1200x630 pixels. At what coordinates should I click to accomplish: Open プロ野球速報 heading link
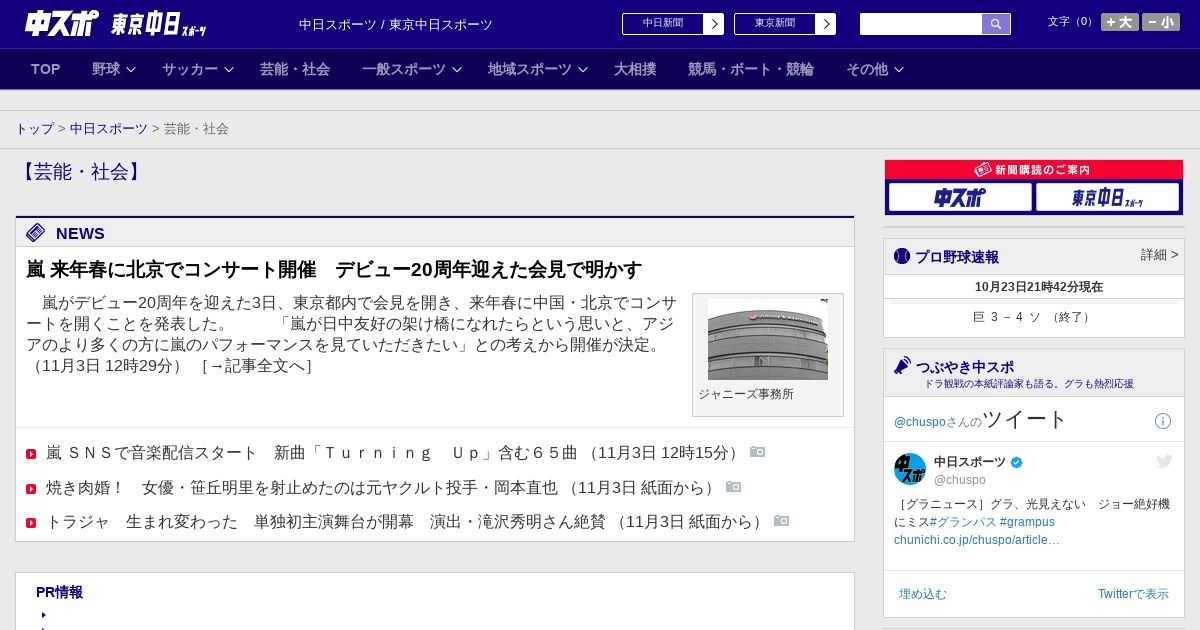click(957, 257)
